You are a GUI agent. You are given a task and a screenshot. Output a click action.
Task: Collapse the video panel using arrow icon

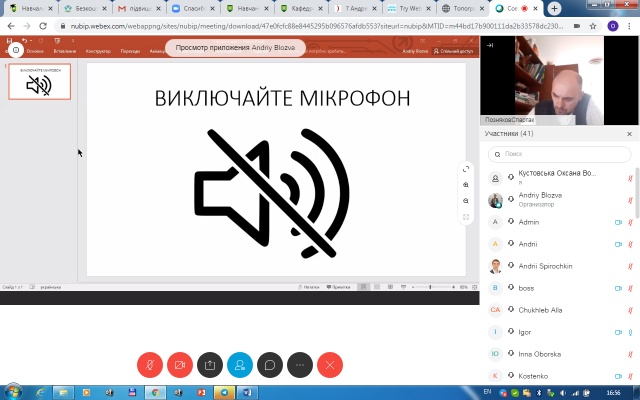coord(490,46)
